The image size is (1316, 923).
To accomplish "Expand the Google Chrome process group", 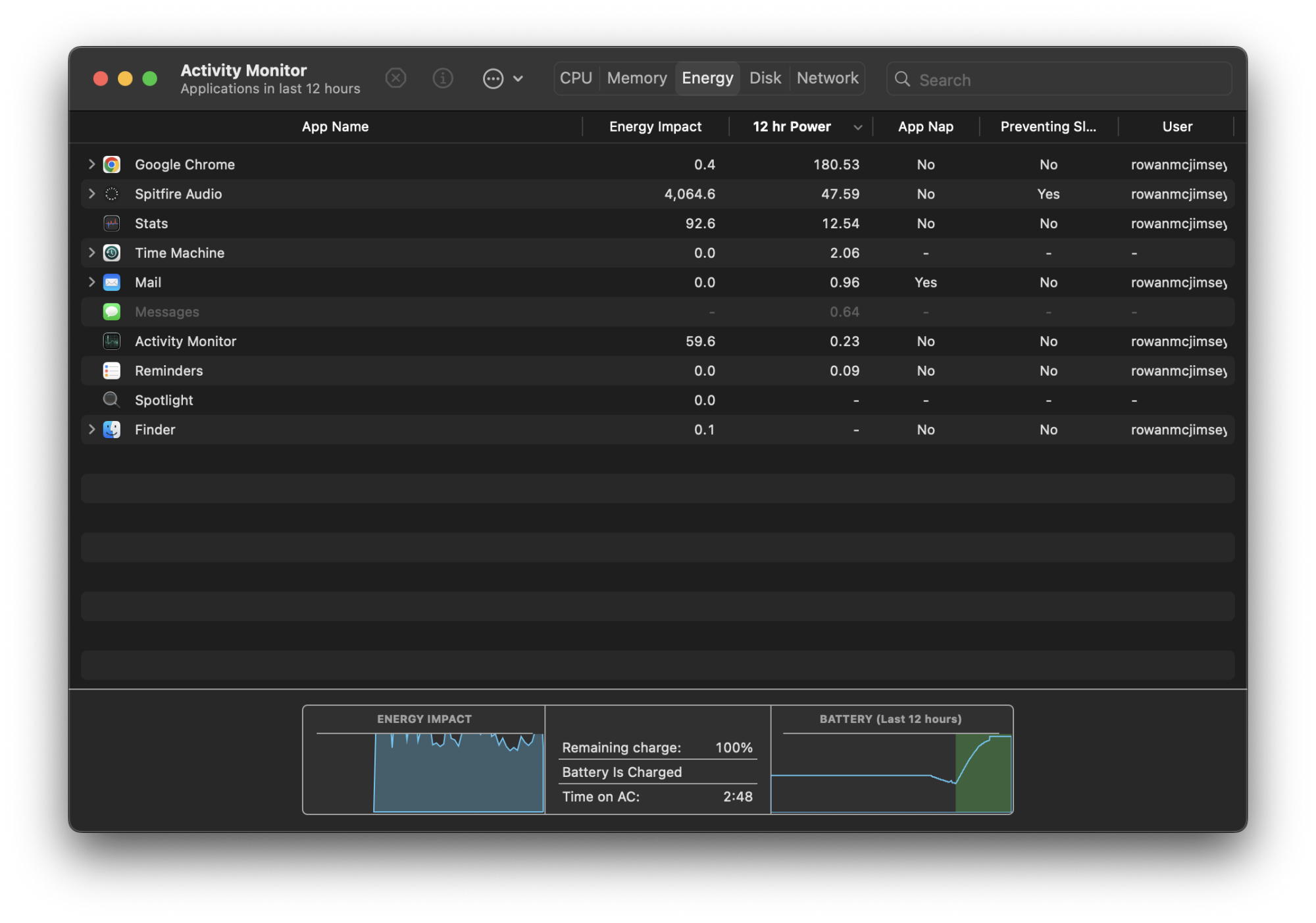I will coord(91,164).
